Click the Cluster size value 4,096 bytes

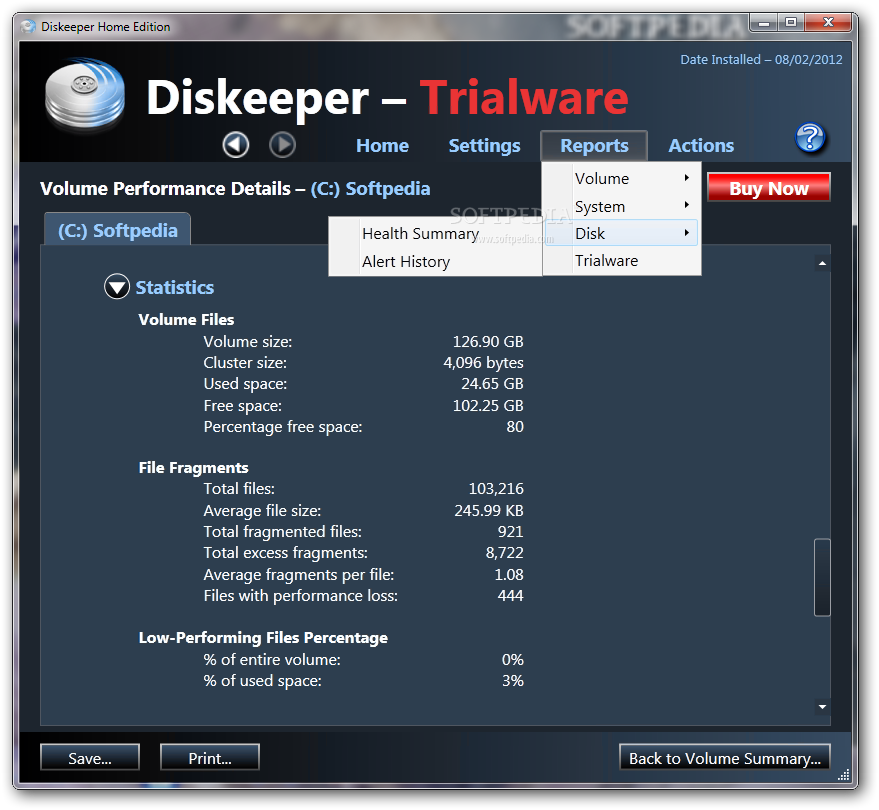pyautogui.click(x=483, y=363)
